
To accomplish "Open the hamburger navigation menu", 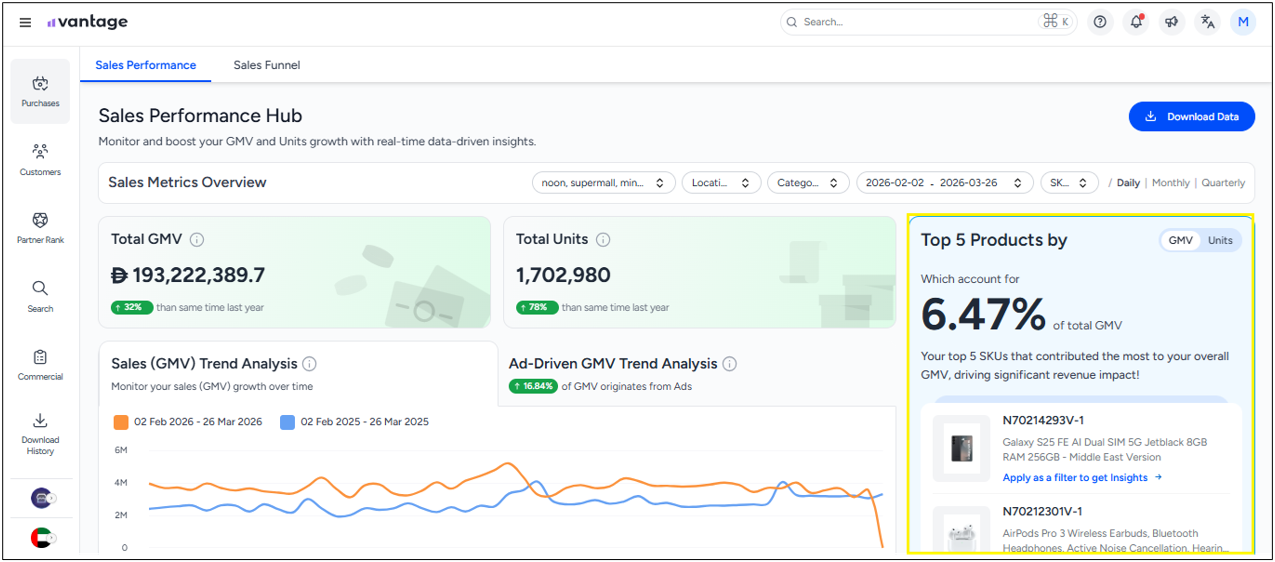I will click(x=25, y=22).
